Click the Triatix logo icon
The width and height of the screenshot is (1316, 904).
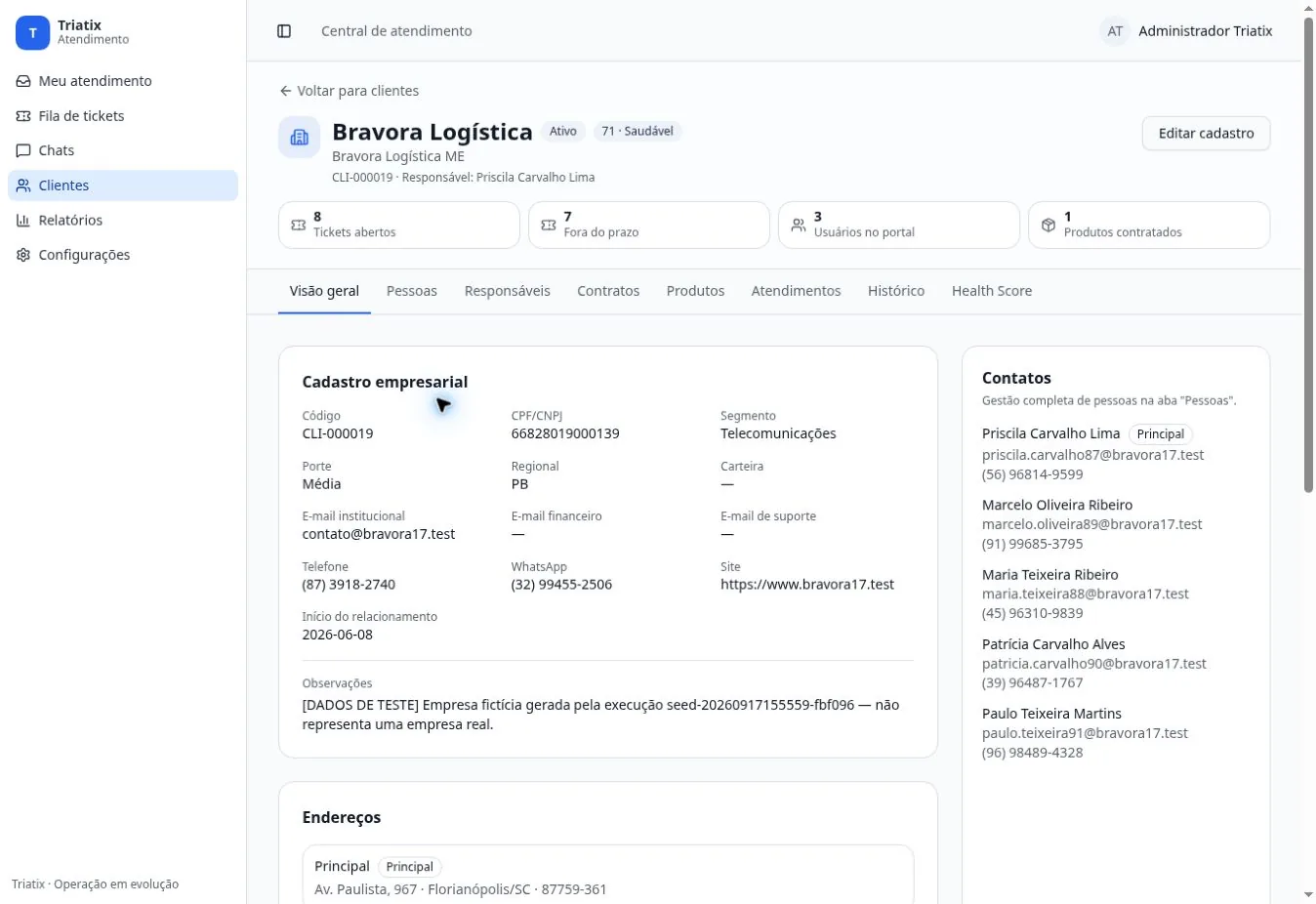[x=32, y=32]
